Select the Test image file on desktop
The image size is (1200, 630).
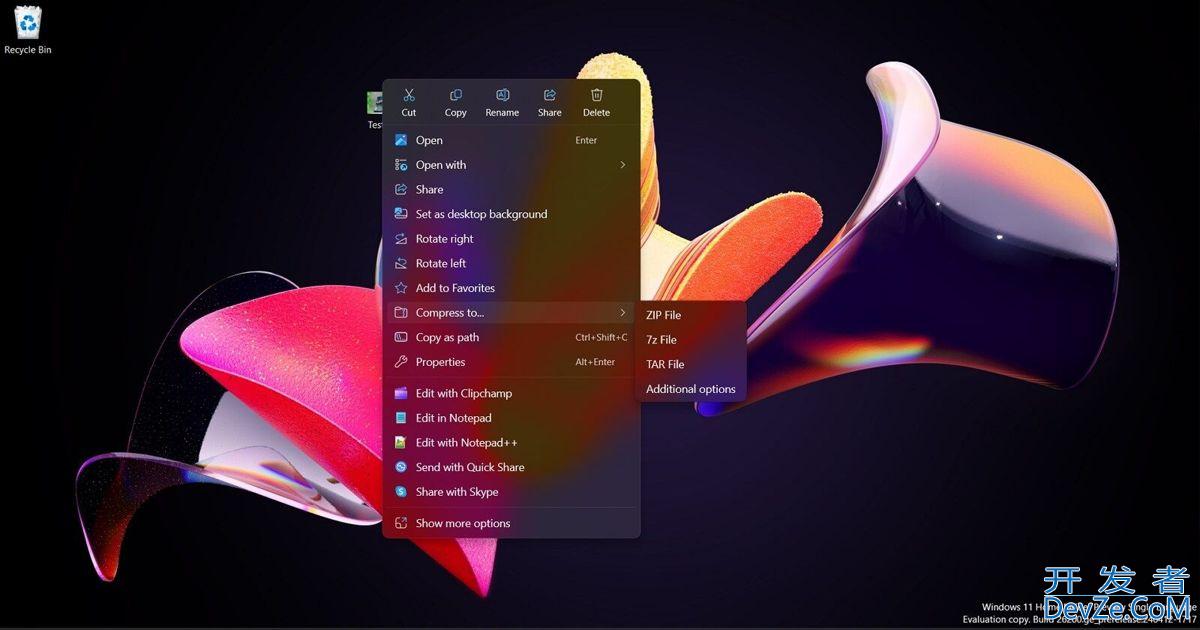tap(375, 110)
